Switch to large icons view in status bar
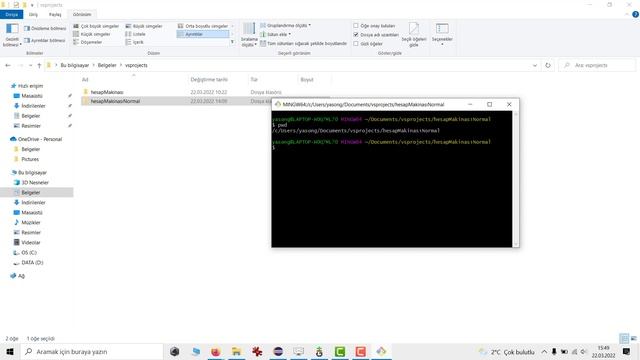Viewport: 640px width, 360px height. (634, 338)
